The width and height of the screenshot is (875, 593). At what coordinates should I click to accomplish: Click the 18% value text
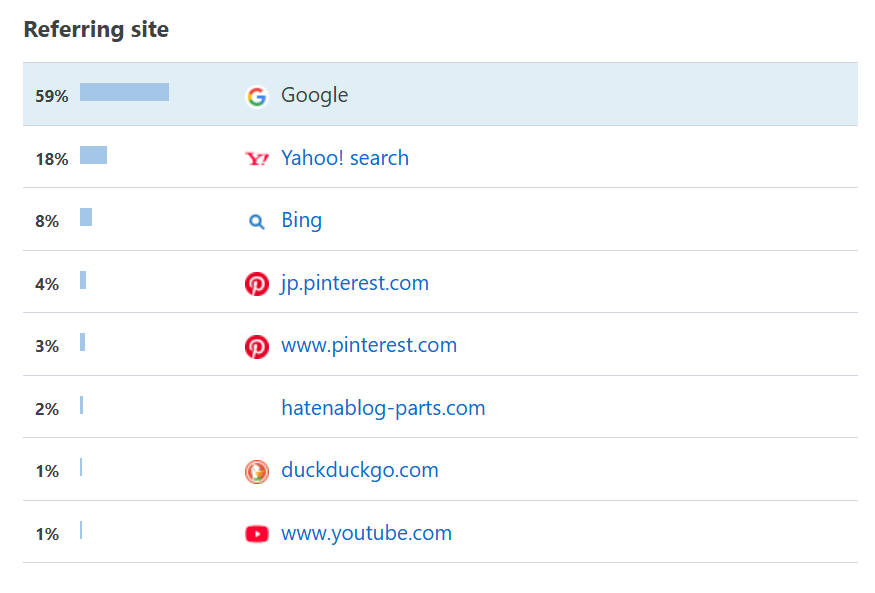[52, 159]
